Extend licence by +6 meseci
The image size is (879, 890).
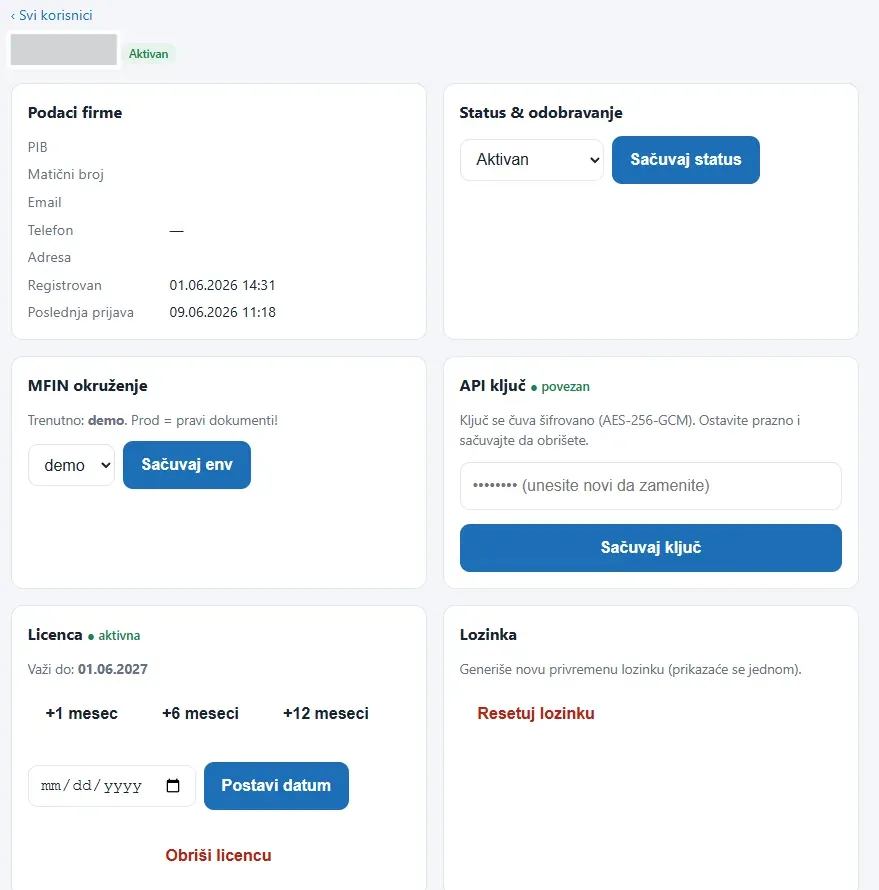pyautogui.click(x=200, y=713)
